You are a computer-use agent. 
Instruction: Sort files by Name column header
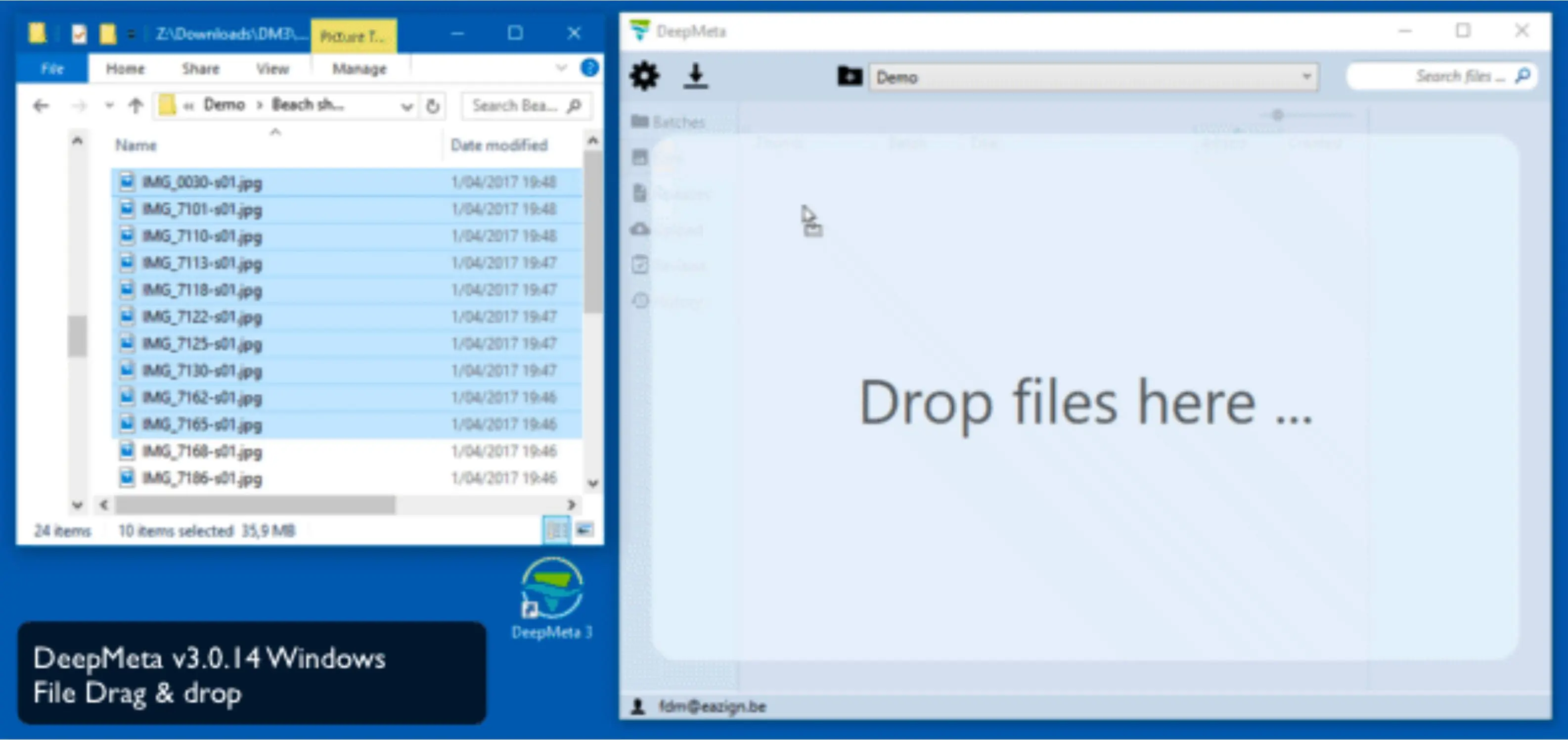[136, 145]
